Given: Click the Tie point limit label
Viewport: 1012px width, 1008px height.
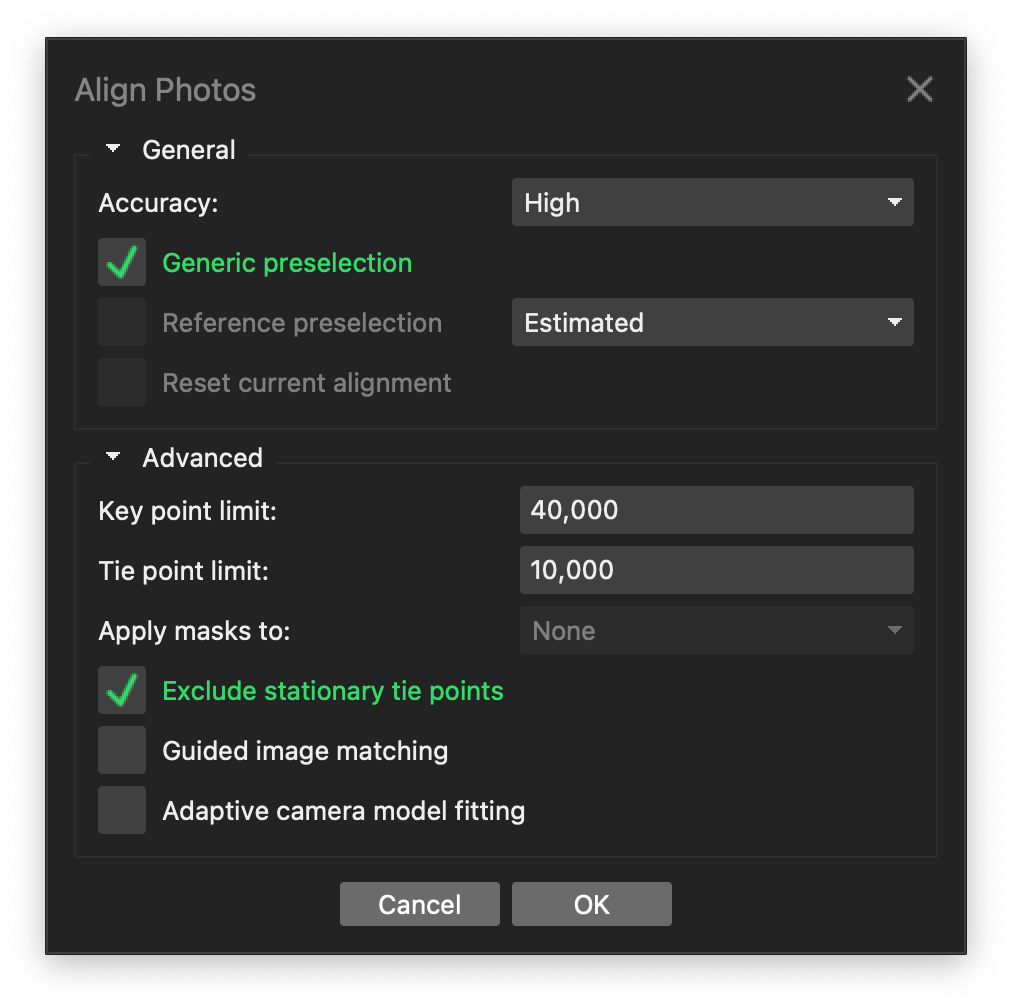Looking at the screenshot, I should click(x=183, y=571).
